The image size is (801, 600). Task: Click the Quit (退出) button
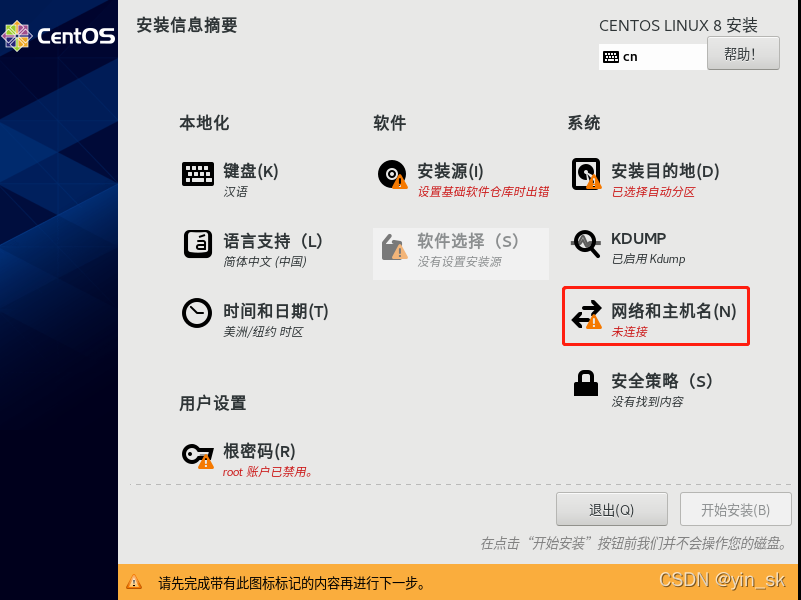pyautogui.click(x=611, y=509)
